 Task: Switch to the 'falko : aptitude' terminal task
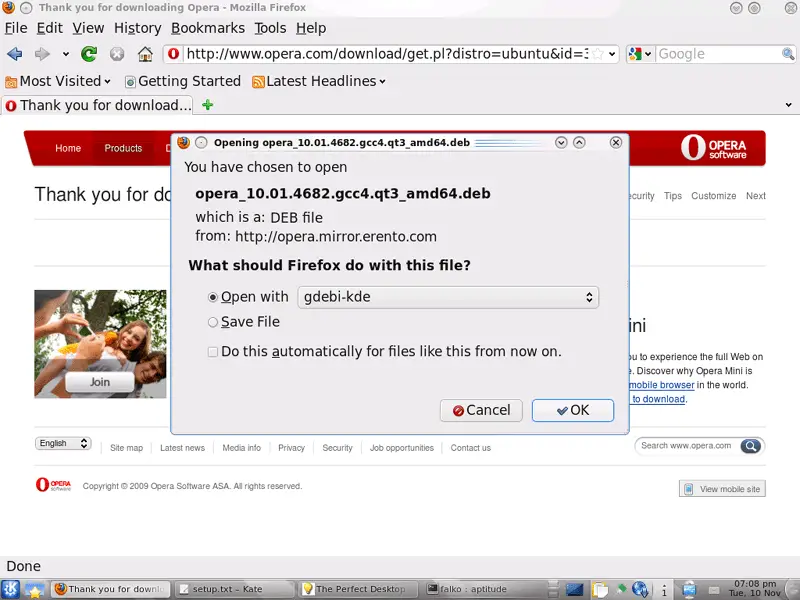click(483, 589)
